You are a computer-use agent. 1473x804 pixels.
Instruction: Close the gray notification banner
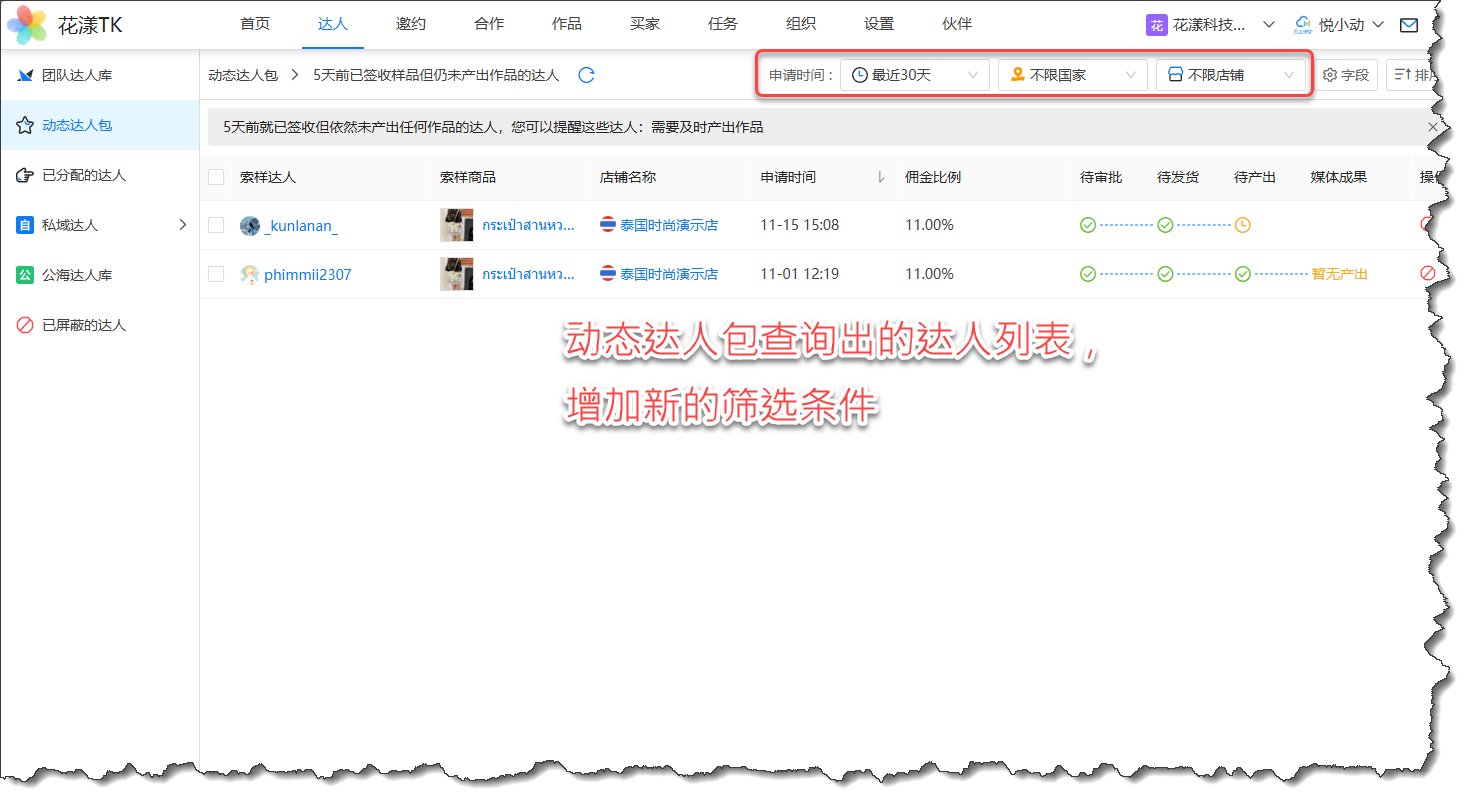1432,127
